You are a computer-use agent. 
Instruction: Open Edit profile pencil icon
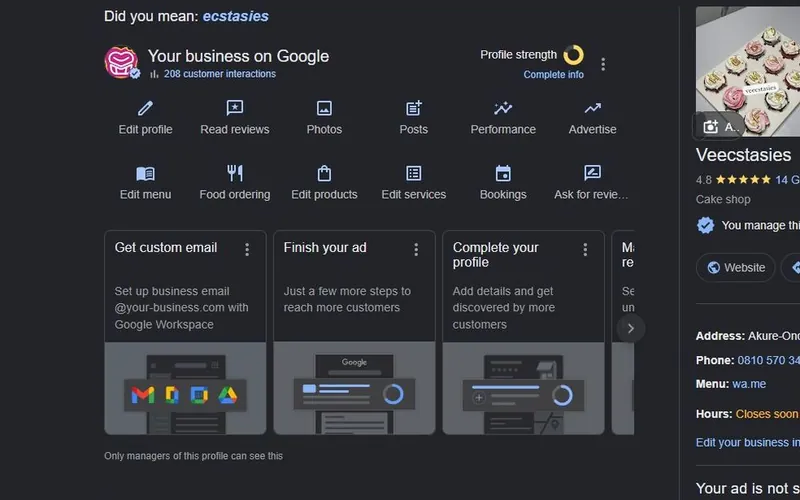[145, 108]
